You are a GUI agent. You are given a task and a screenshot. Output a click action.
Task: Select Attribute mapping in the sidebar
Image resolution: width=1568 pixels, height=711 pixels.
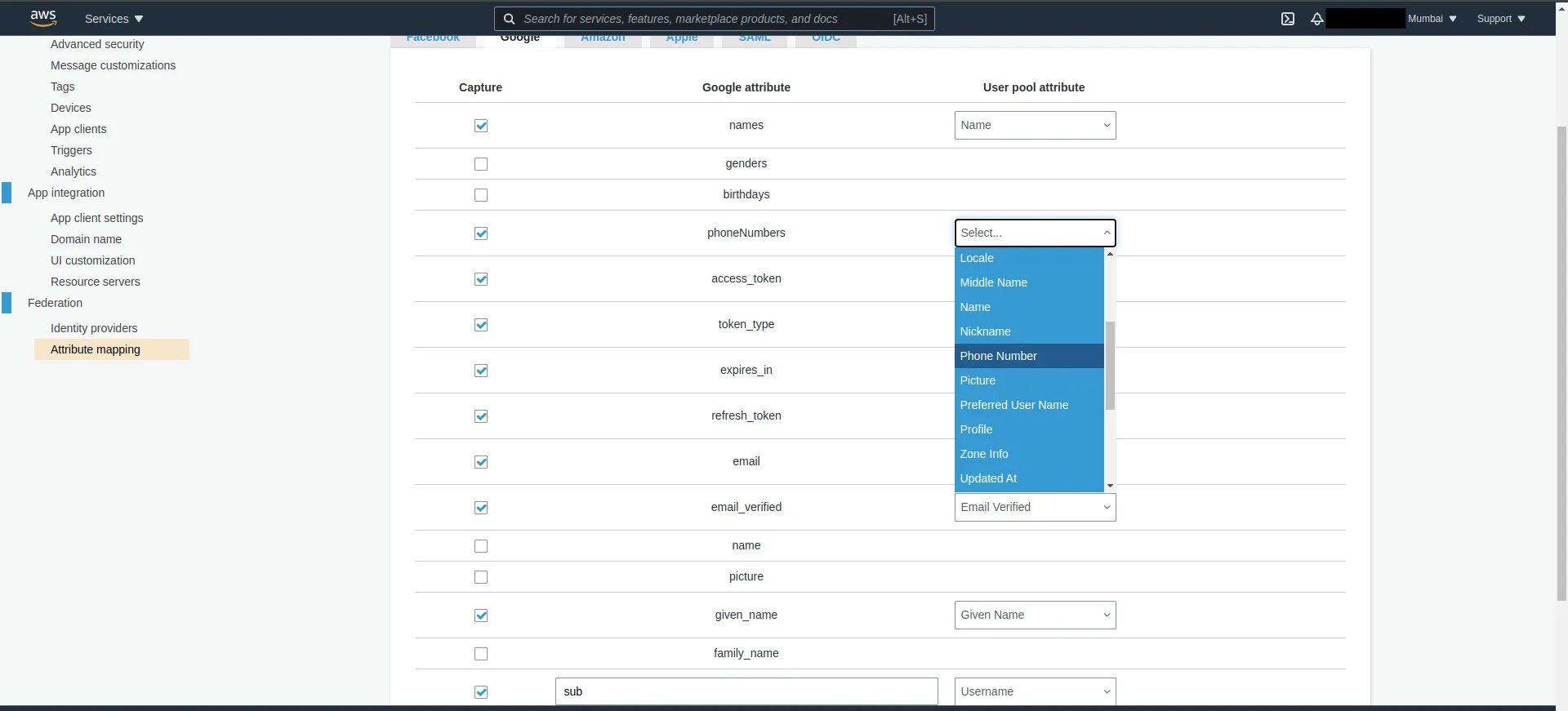112,349
